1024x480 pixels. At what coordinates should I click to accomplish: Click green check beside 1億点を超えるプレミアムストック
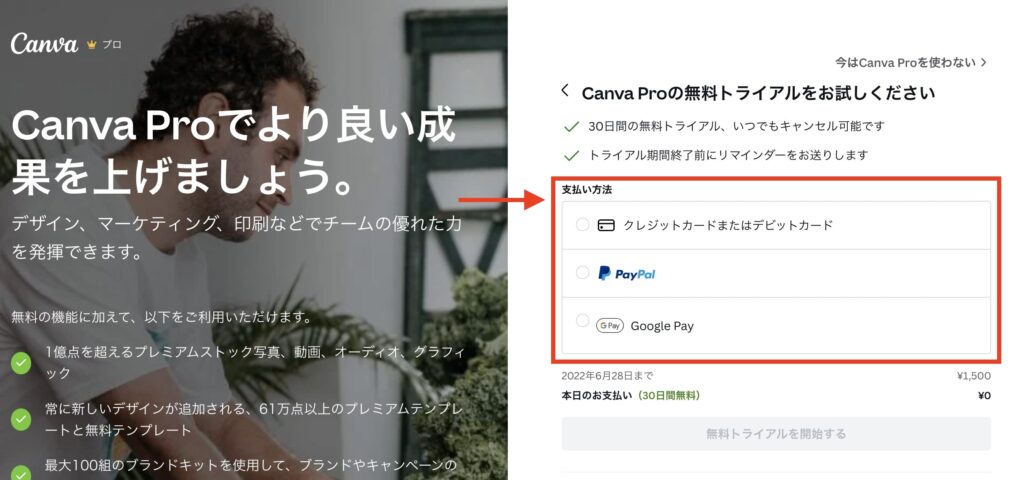tap(21, 363)
